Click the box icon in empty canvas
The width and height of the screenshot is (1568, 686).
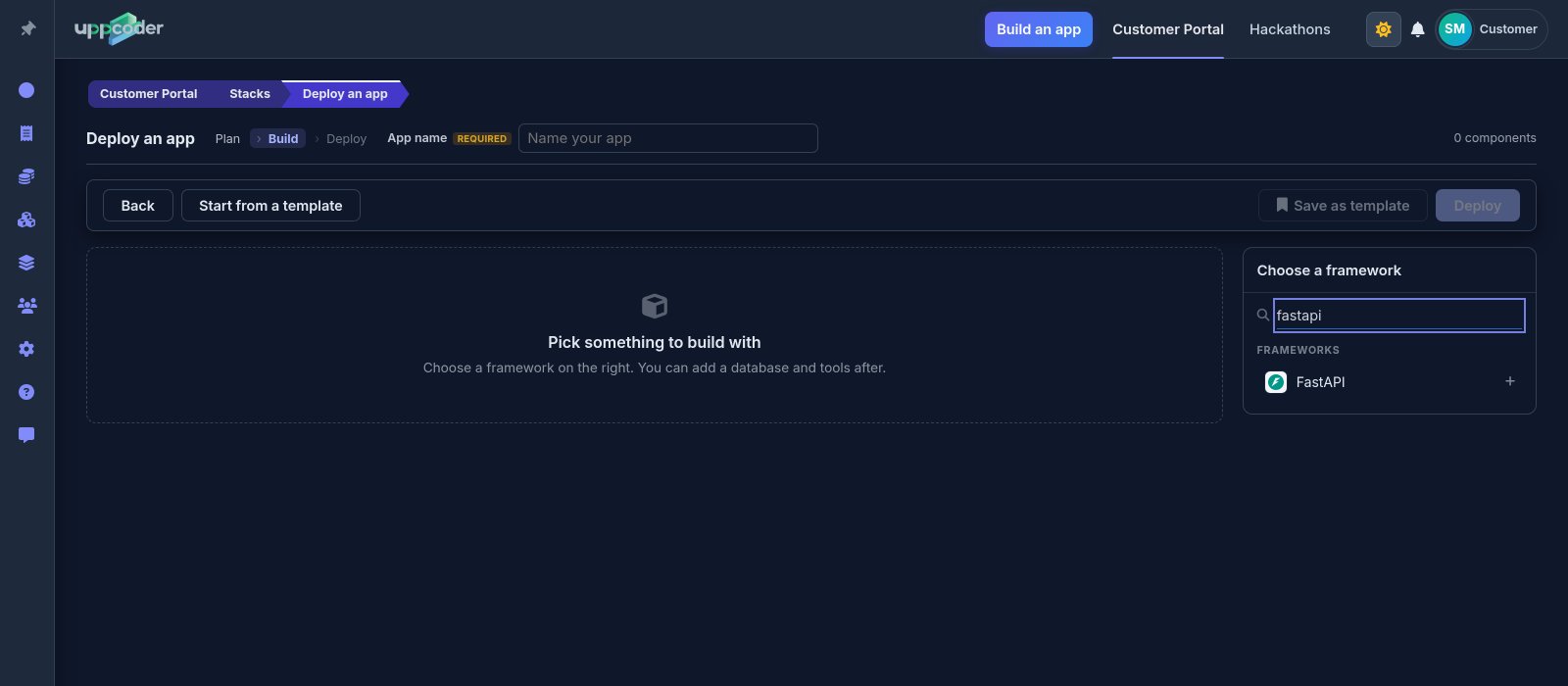pos(655,306)
